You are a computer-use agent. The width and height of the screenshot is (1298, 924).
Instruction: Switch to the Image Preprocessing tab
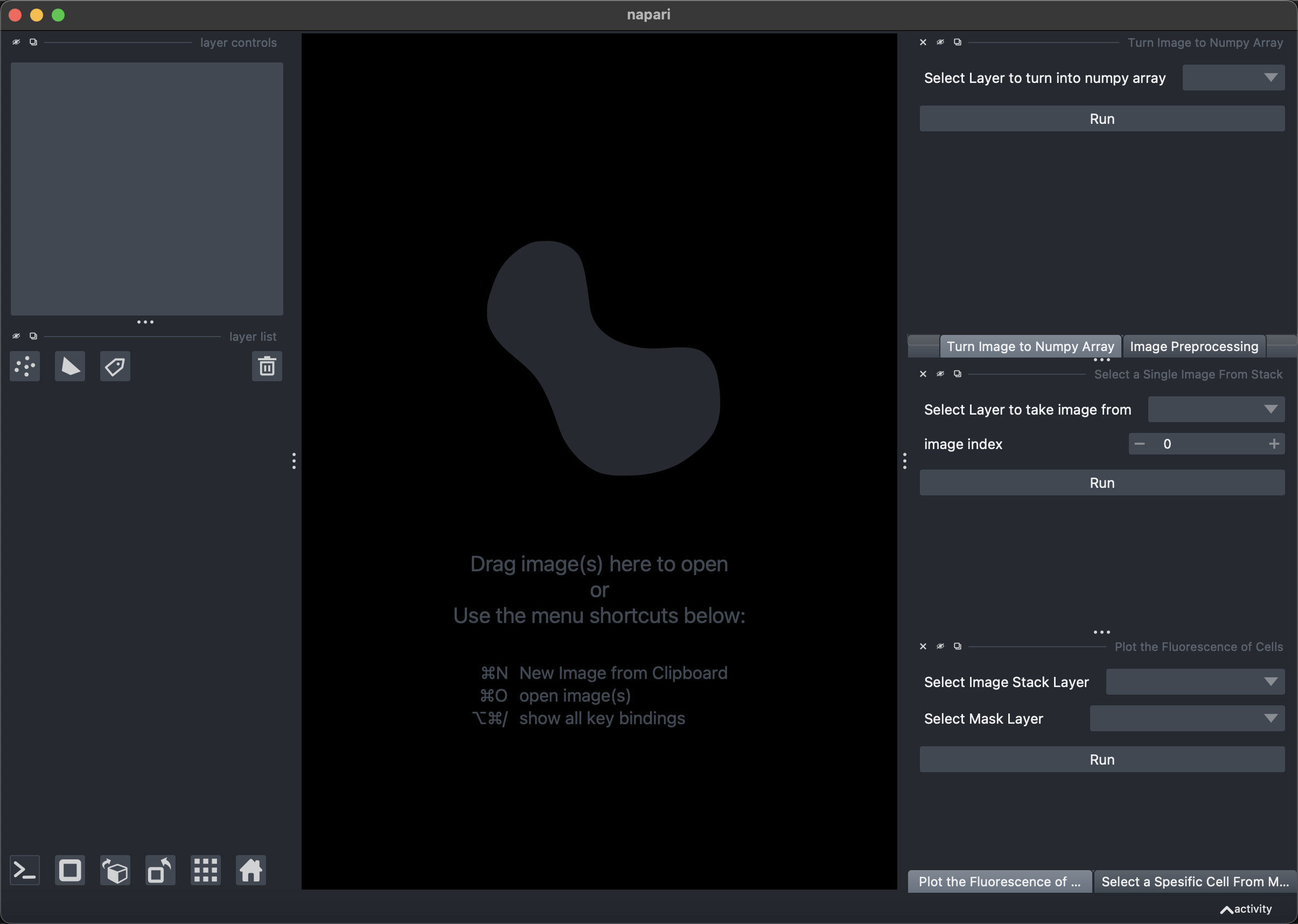(x=1194, y=346)
